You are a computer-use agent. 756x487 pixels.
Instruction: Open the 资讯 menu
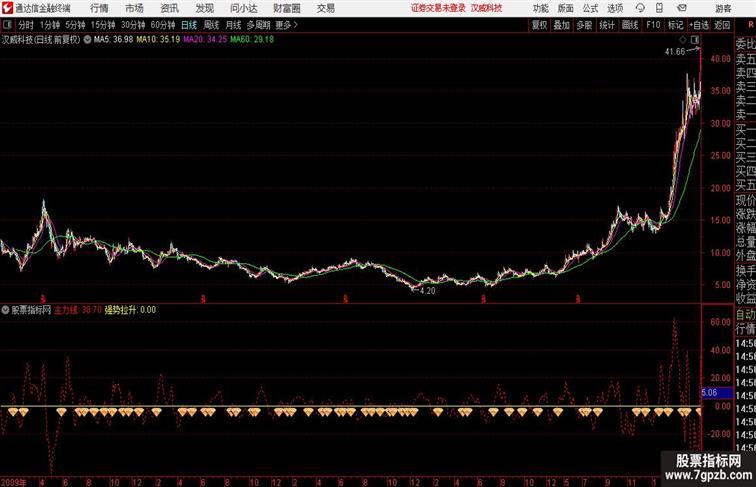click(170, 8)
